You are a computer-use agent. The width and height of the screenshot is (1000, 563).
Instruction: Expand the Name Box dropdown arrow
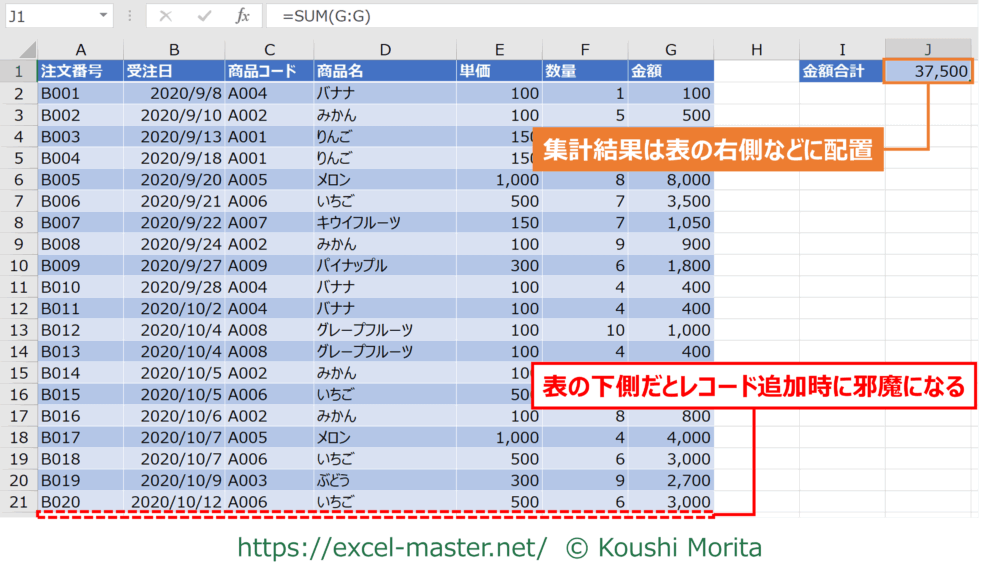tap(104, 16)
